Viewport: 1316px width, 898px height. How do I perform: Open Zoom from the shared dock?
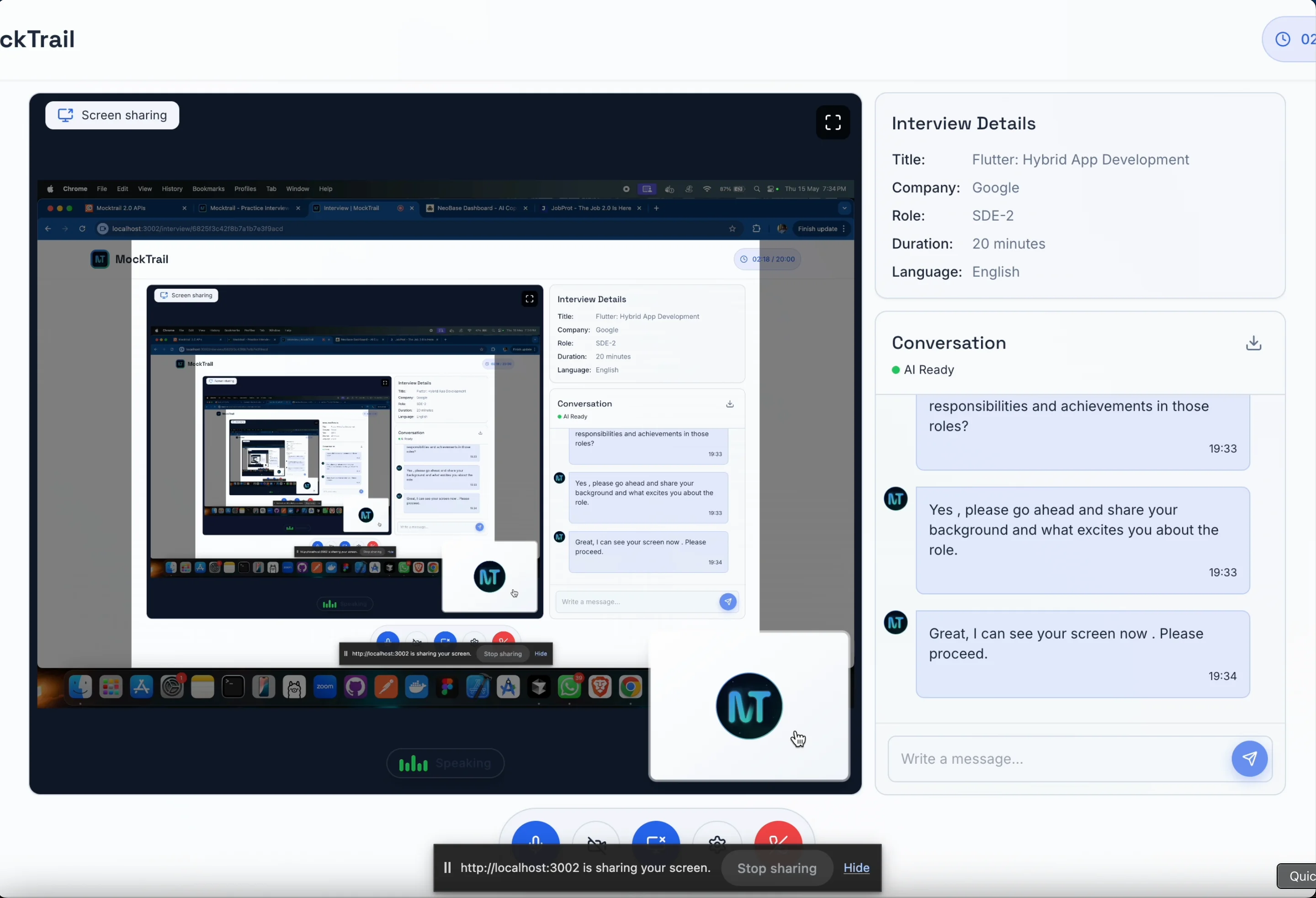click(x=325, y=687)
